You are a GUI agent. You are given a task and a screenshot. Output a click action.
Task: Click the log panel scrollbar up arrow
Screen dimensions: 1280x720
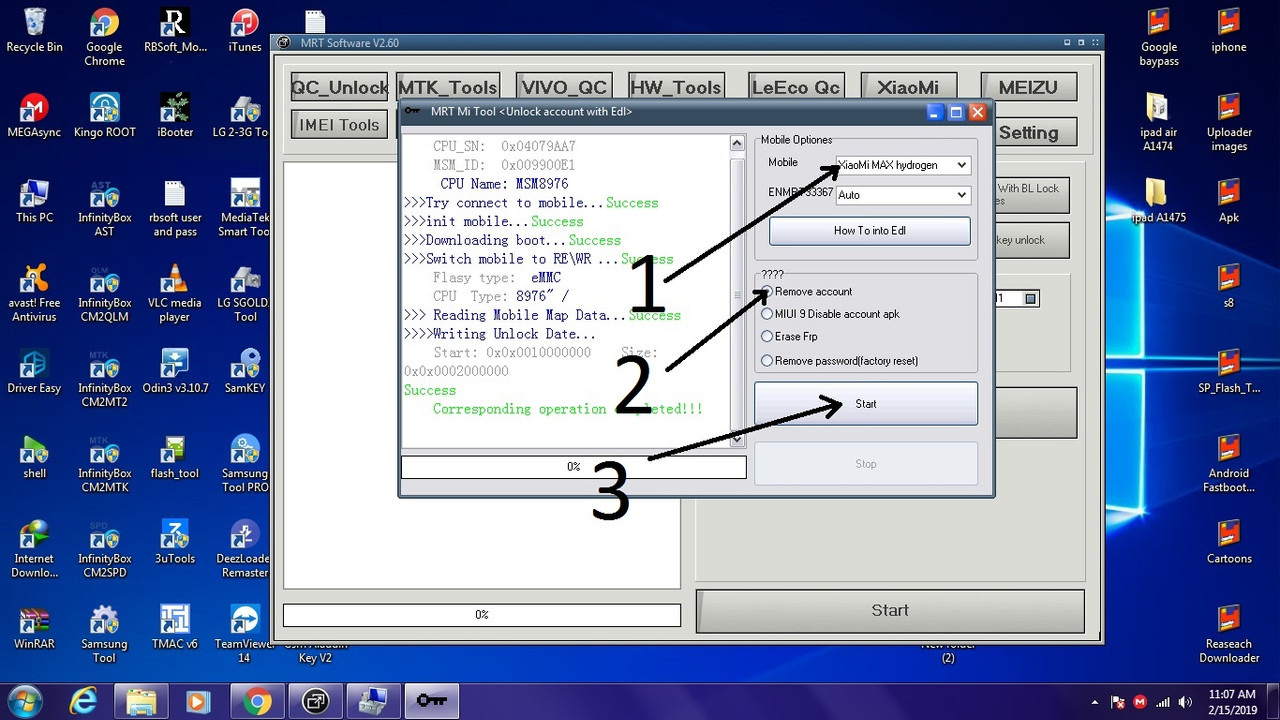[737, 143]
